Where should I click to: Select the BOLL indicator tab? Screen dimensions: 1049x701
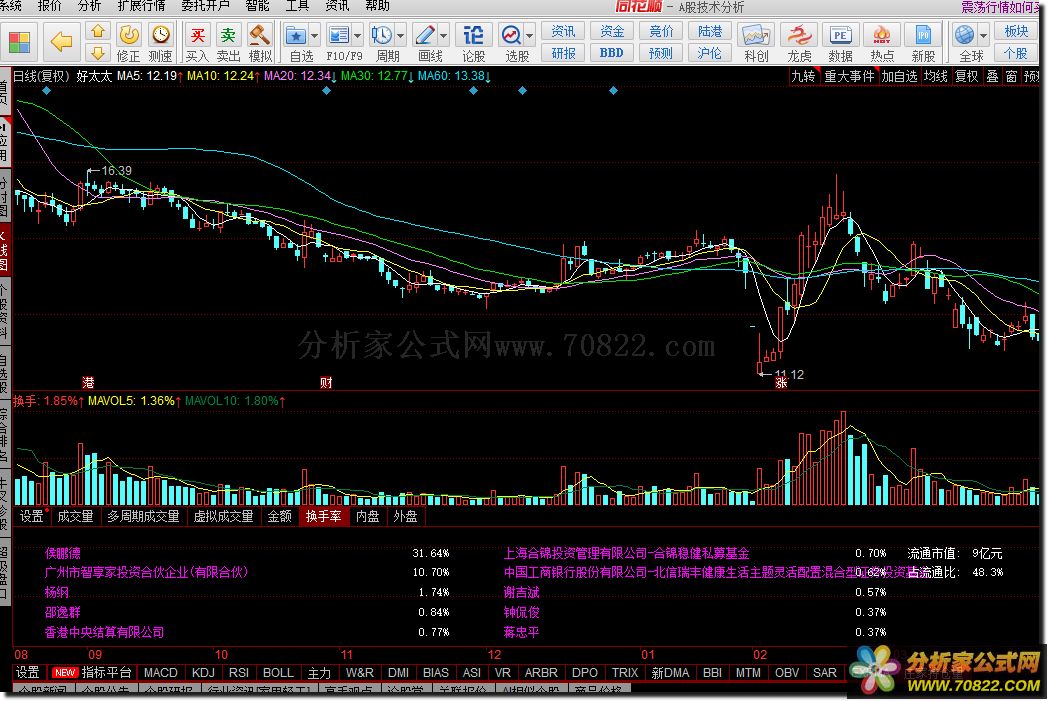click(x=278, y=672)
